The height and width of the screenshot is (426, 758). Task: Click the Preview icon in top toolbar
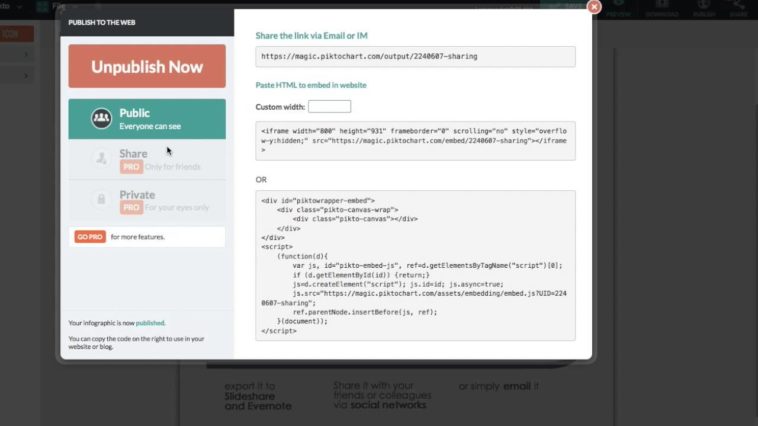tap(619, 10)
